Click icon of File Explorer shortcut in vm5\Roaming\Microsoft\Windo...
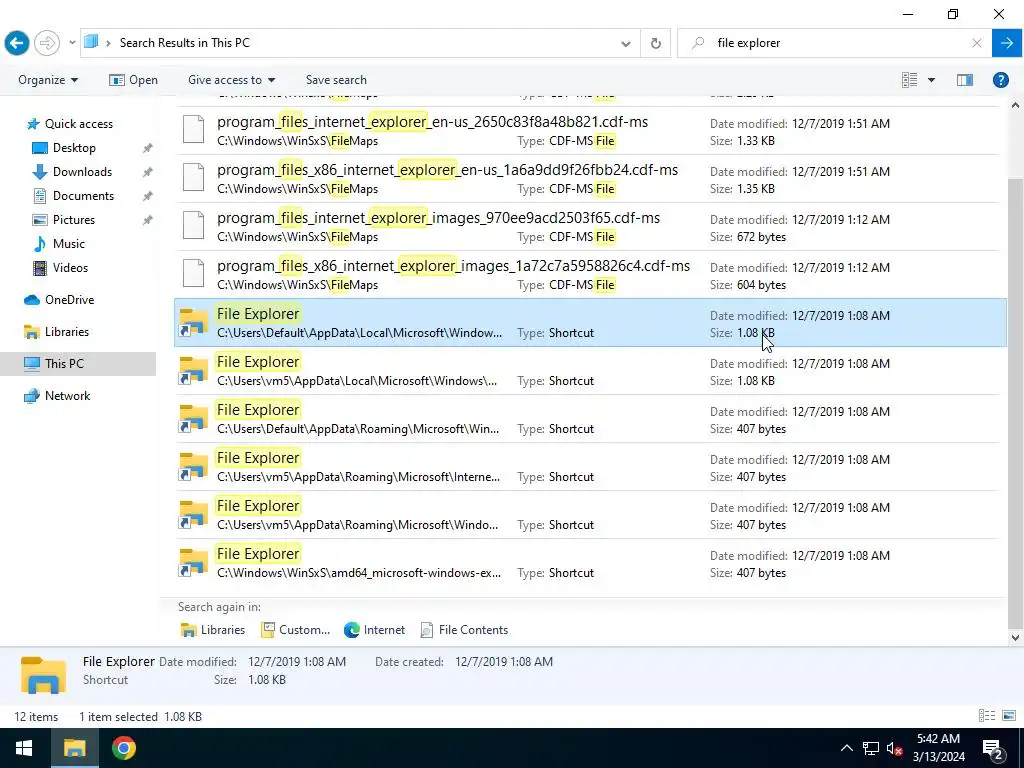The image size is (1024, 768). pyautogui.click(x=193, y=515)
